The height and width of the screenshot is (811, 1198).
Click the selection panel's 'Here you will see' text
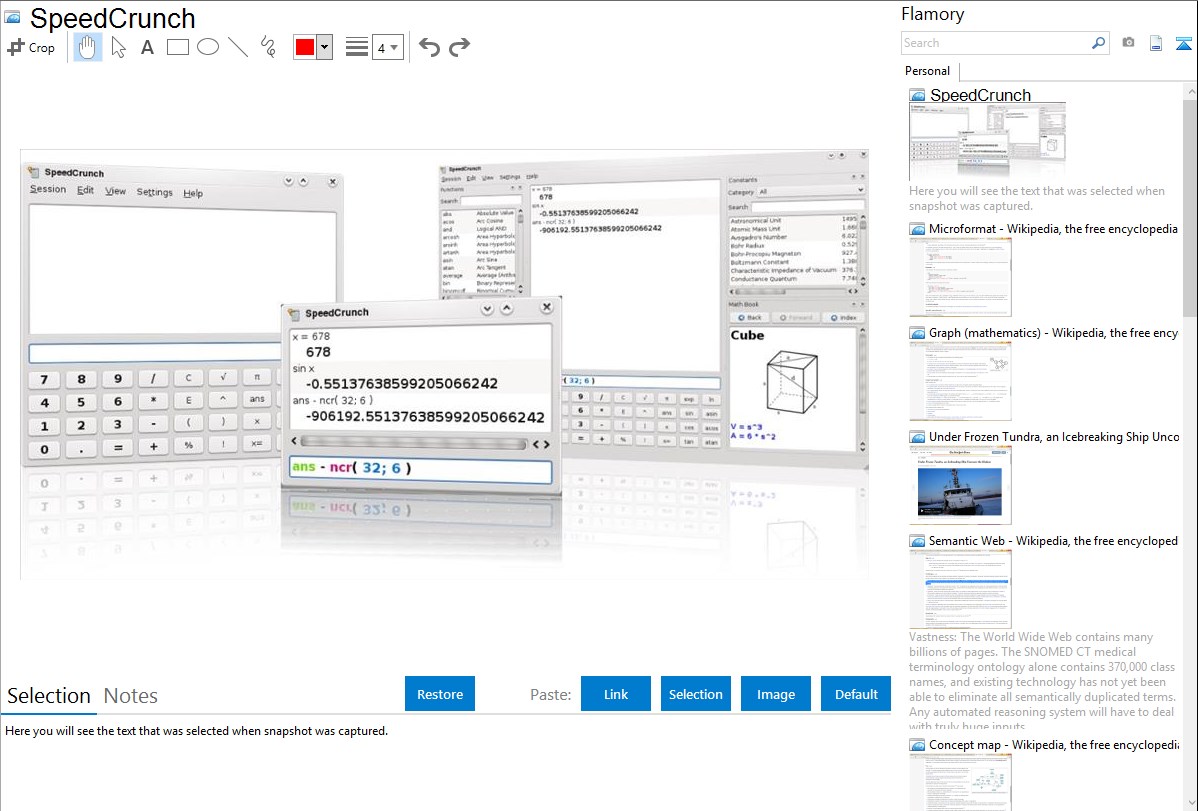(196, 731)
